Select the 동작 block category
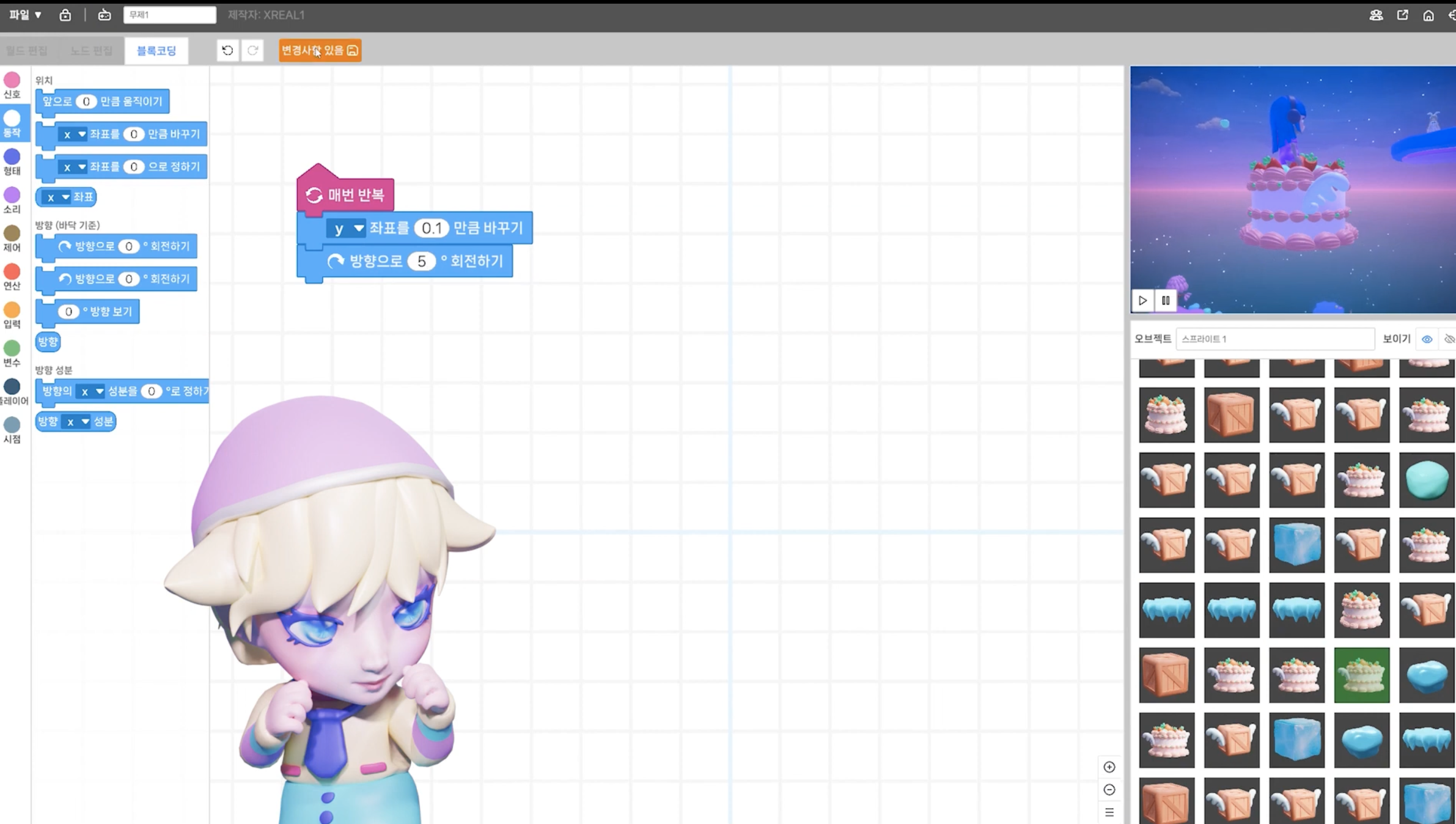The image size is (1456, 824). [x=12, y=123]
